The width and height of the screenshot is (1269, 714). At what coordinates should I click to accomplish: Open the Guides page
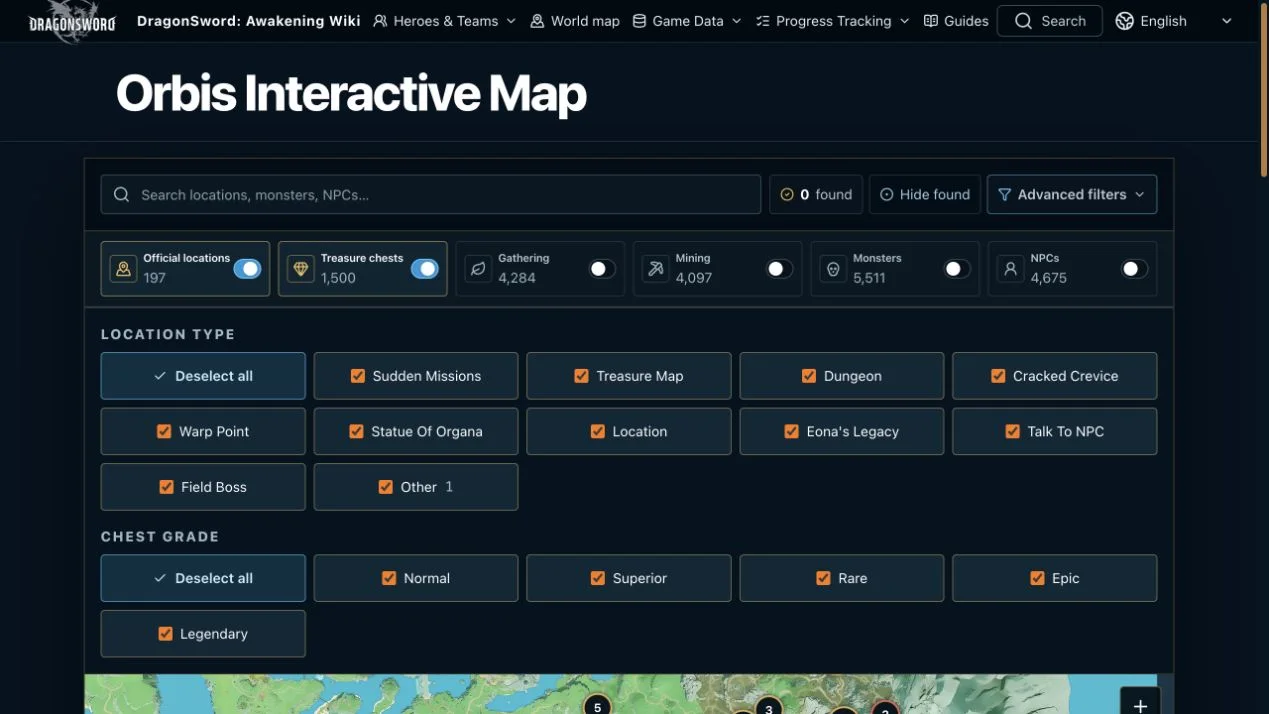[956, 21]
